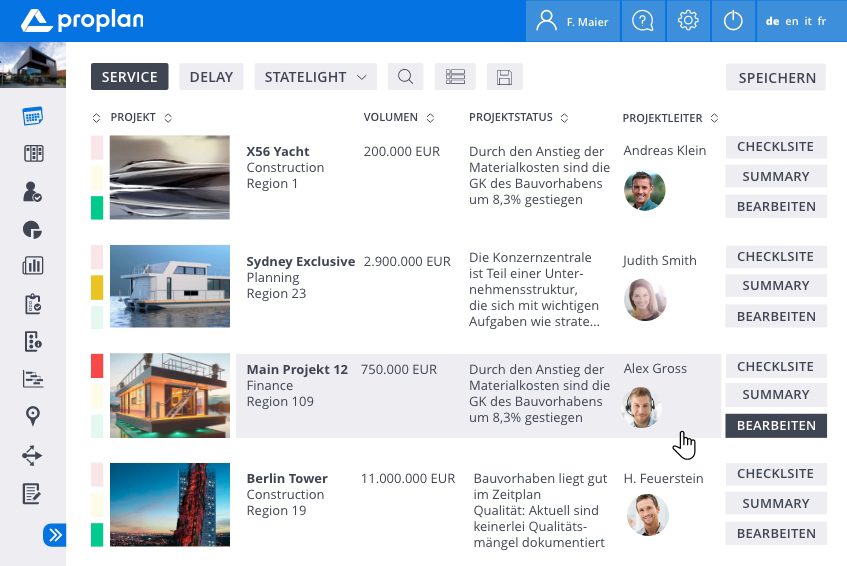Select the SERVICE tab
This screenshot has height=566, width=847.
[129, 77]
